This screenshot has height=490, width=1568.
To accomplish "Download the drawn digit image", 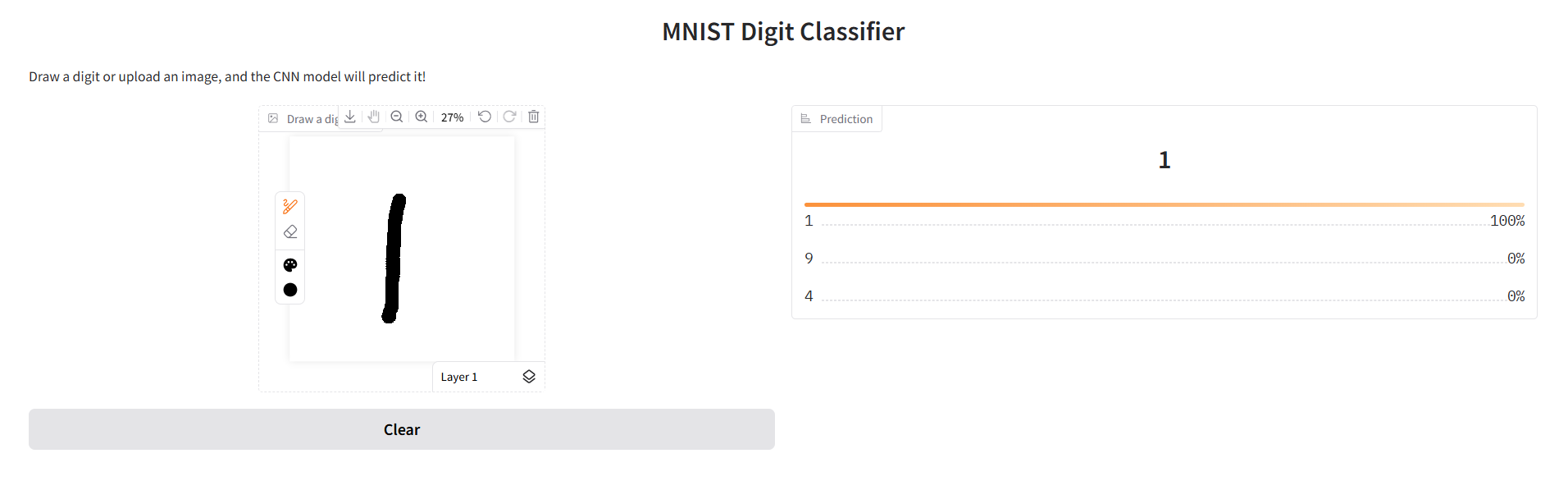I will [x=350, y=117].
